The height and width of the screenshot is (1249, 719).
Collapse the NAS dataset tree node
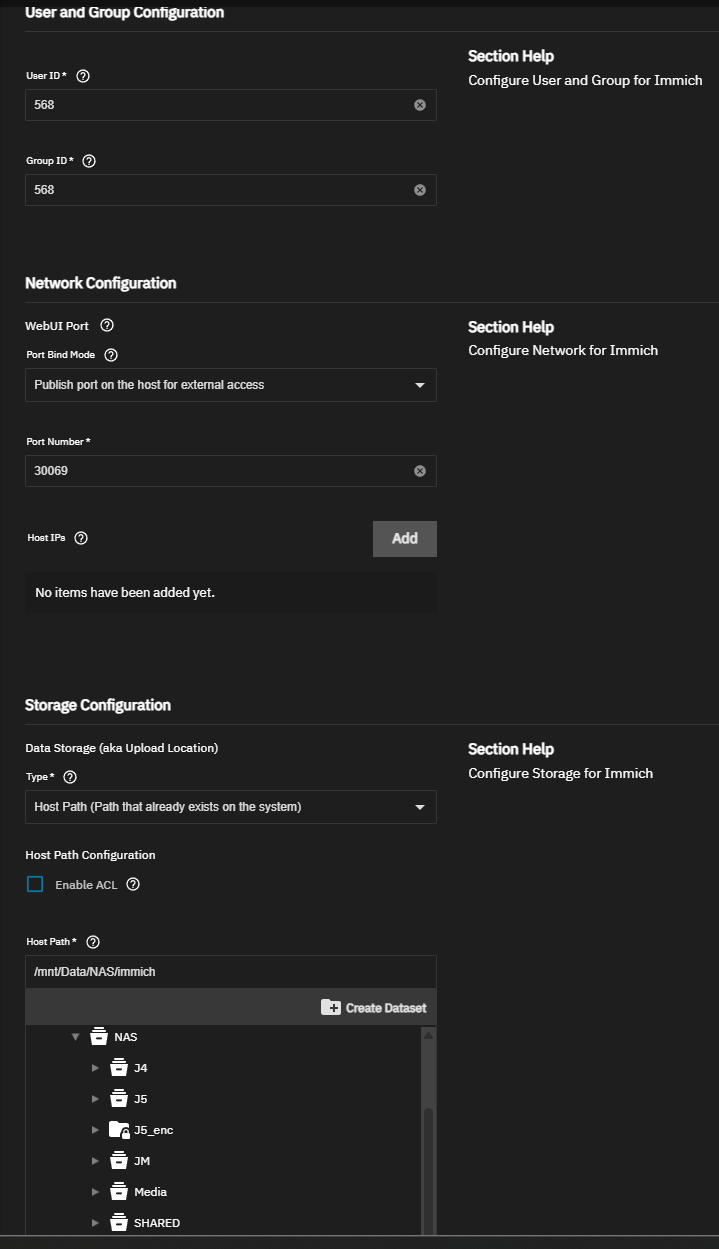click(x=75, y=1037)
